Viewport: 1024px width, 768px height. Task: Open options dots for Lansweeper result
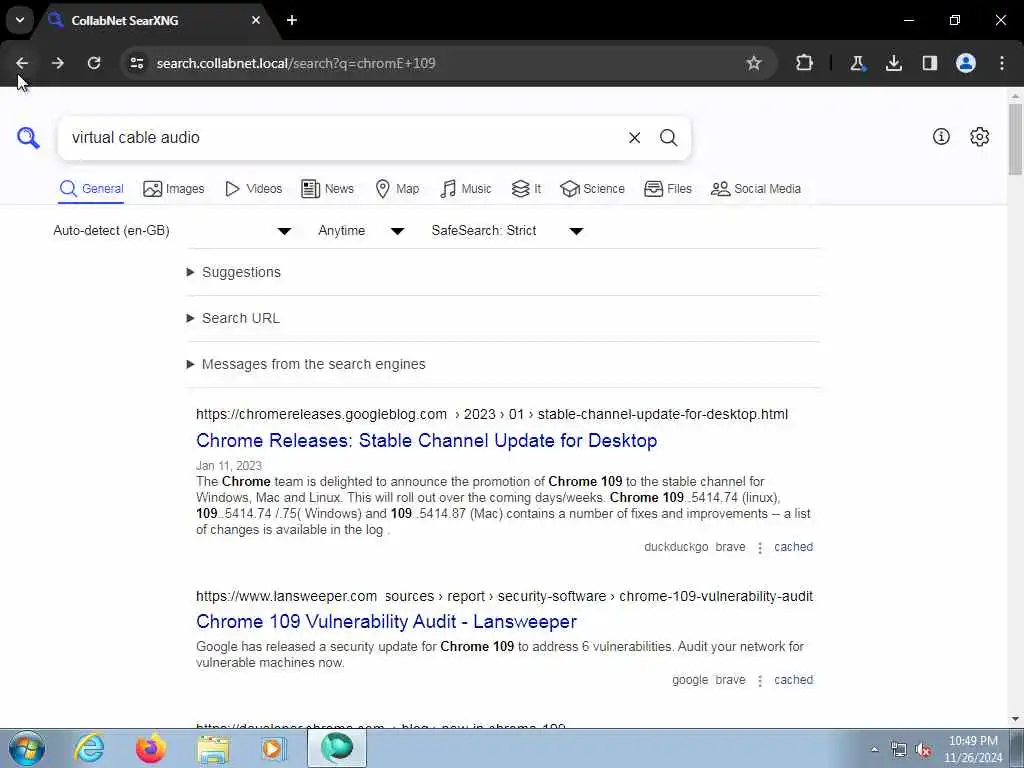click(760, 680)
